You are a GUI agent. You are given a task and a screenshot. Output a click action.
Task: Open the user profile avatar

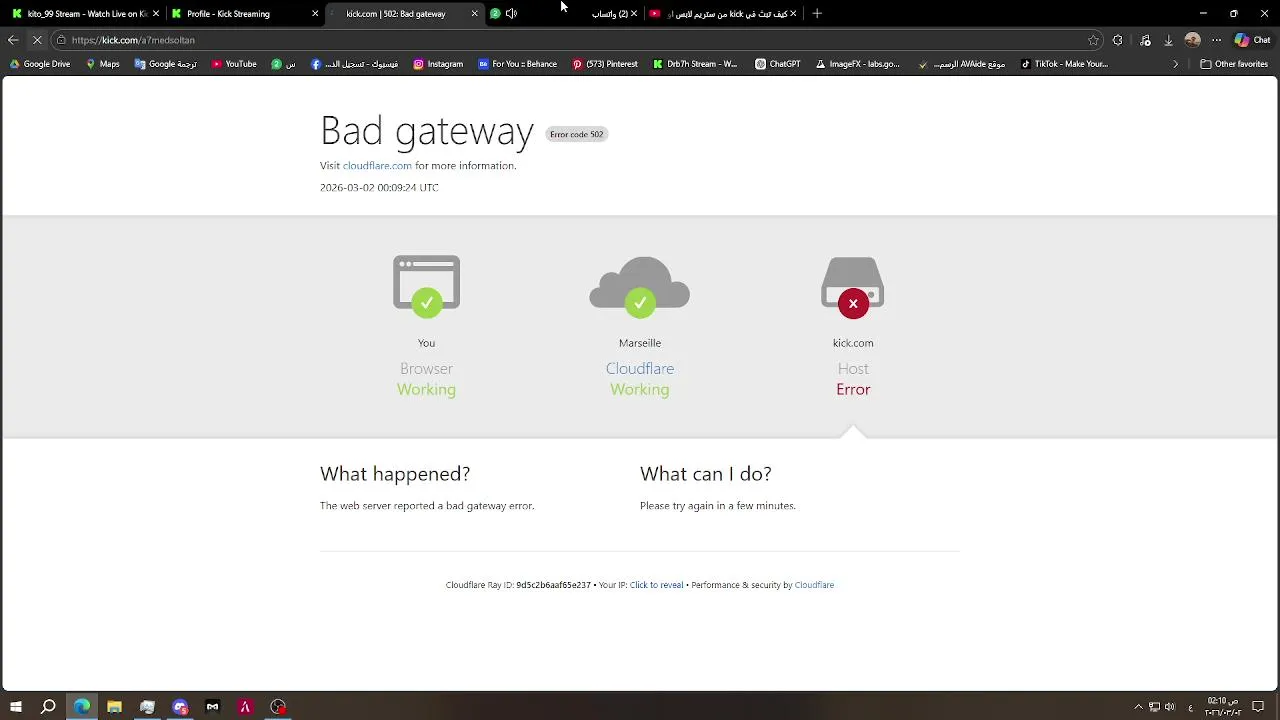[1192, 40]
